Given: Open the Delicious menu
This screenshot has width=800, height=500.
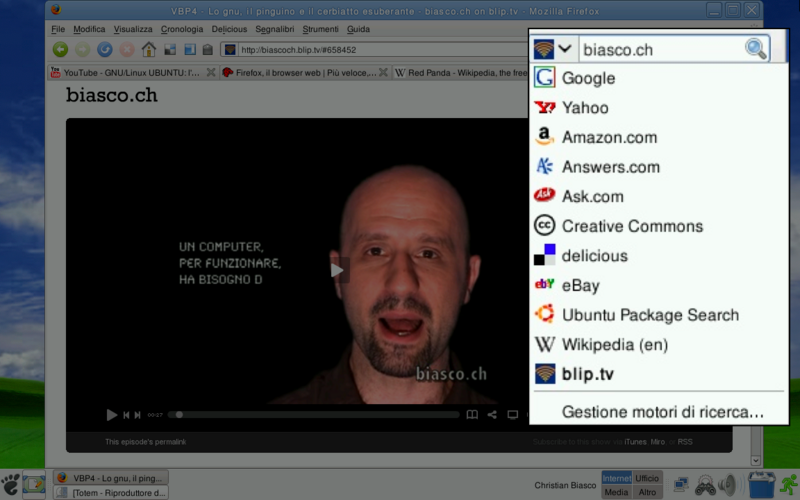Looking at the screenshot, I should tap(229, 29).
